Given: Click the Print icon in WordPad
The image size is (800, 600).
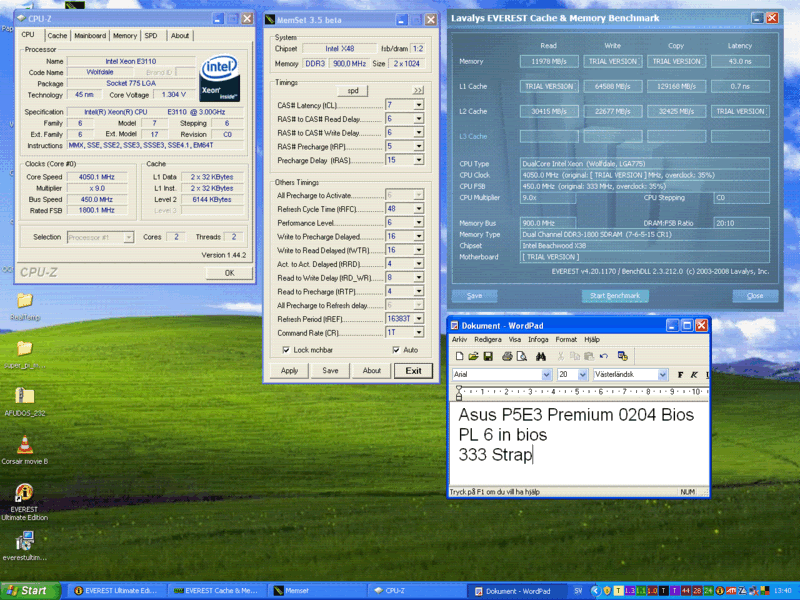Looking at the screenshot, I should 507,356.
